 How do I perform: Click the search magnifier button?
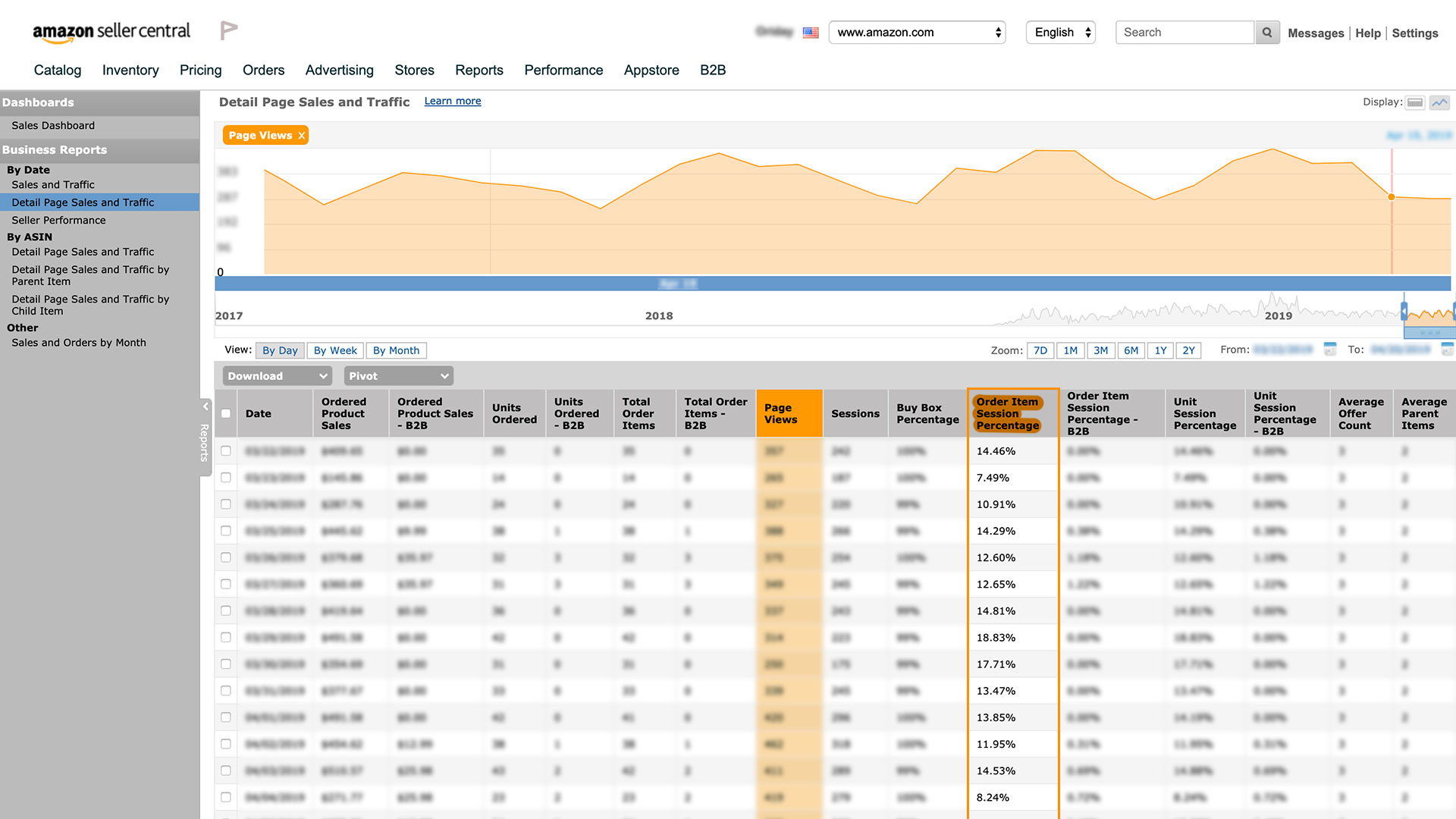pos(1266,33)
